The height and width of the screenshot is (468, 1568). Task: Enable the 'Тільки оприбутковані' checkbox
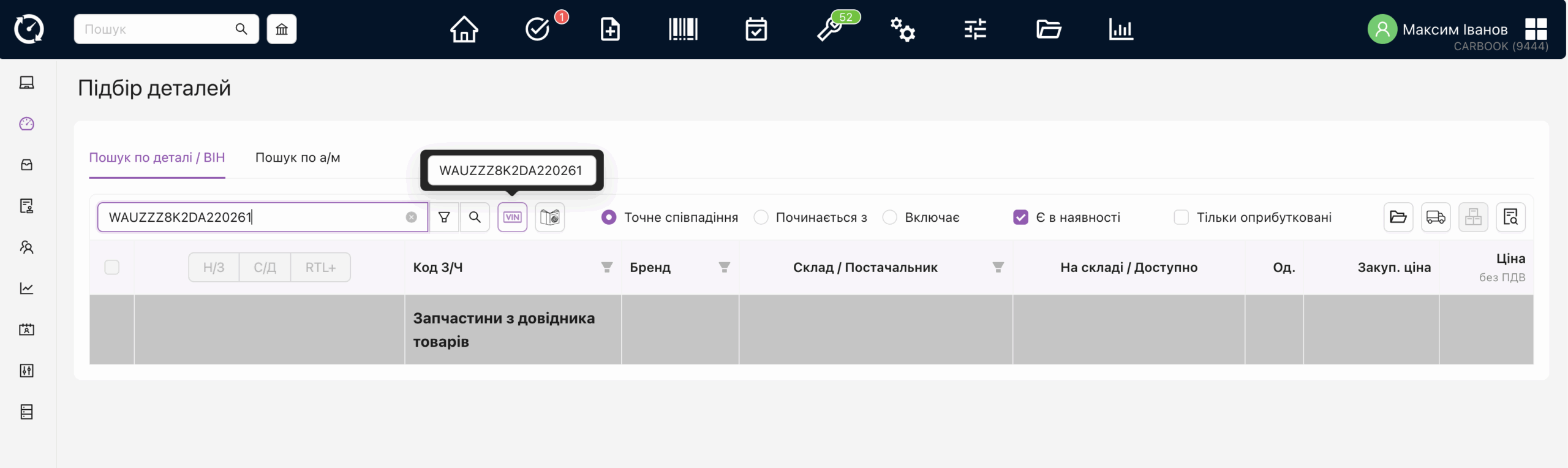pyautogui.click(x=1181, y=217)
